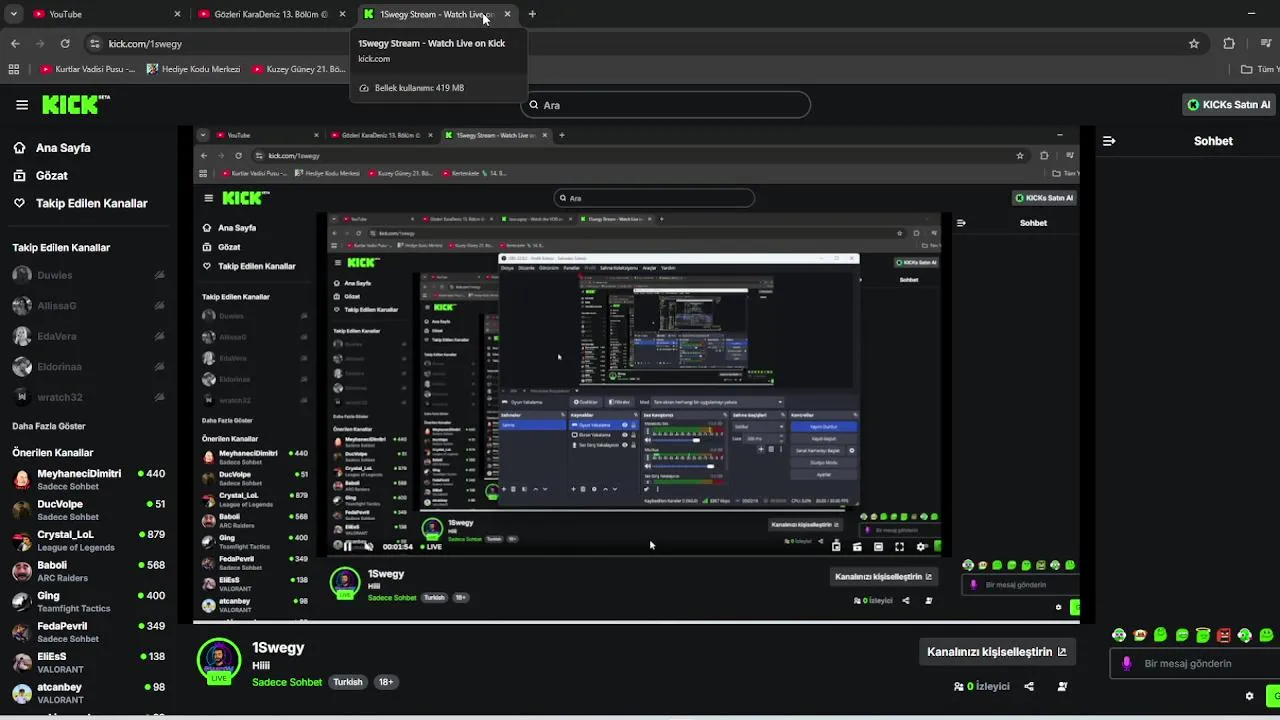The height and width of the screenshot is (720, 1280).
Task: Click the site info icon before the URL
Action: (x=95, y=44)
